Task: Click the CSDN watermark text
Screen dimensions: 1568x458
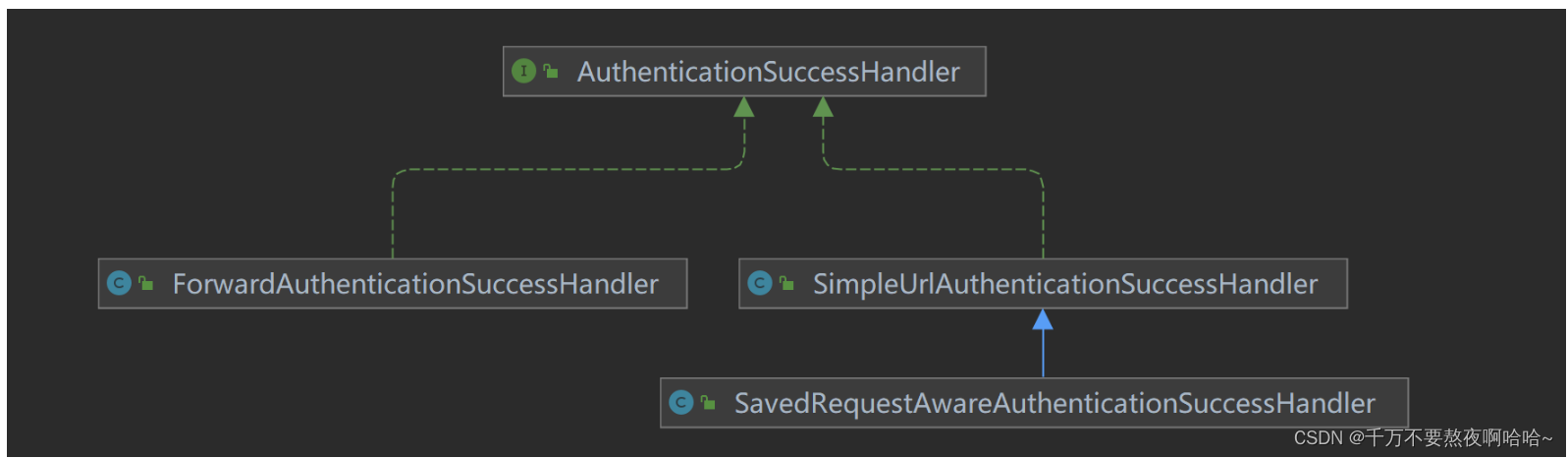Action: tap(1318, 438)
